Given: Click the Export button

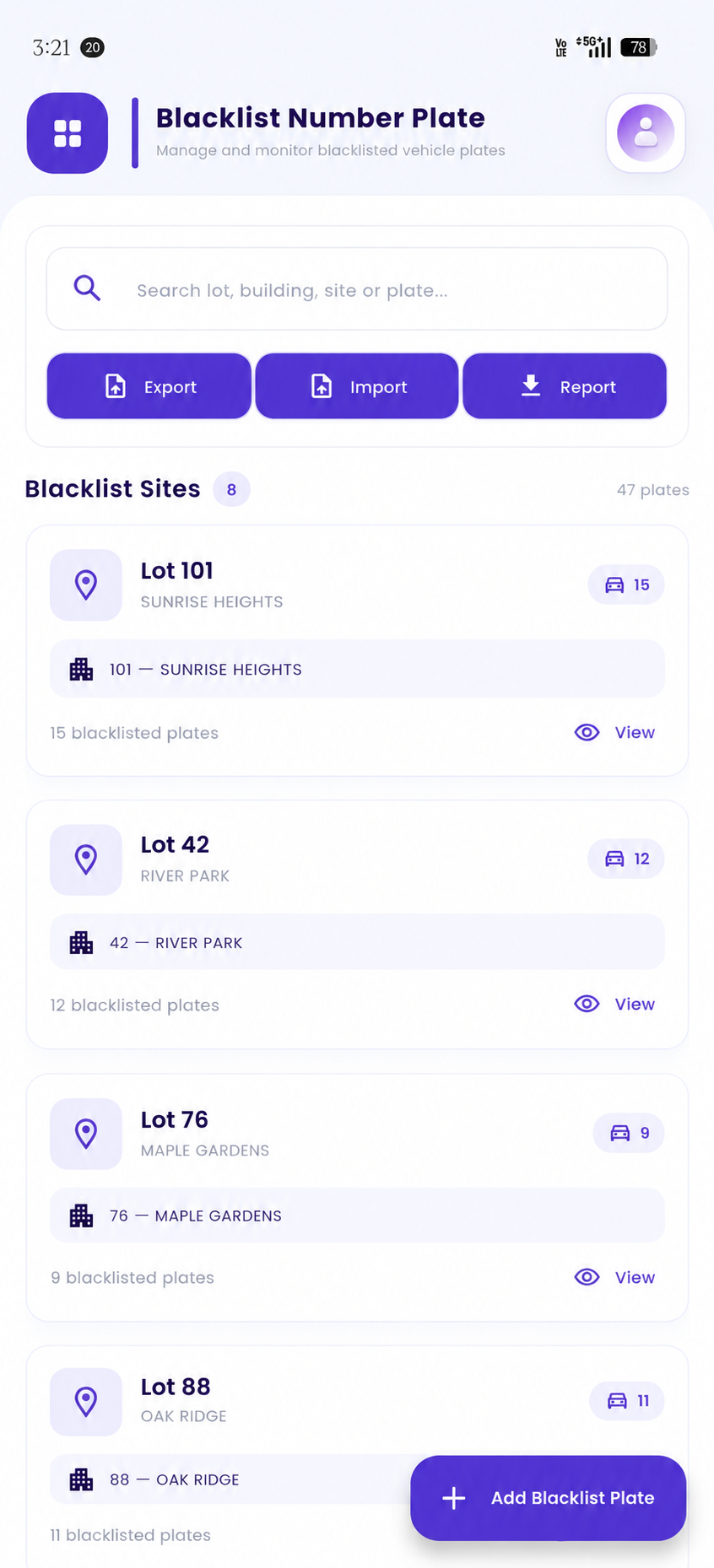Looking at the screenshot, I should (149, 386).
